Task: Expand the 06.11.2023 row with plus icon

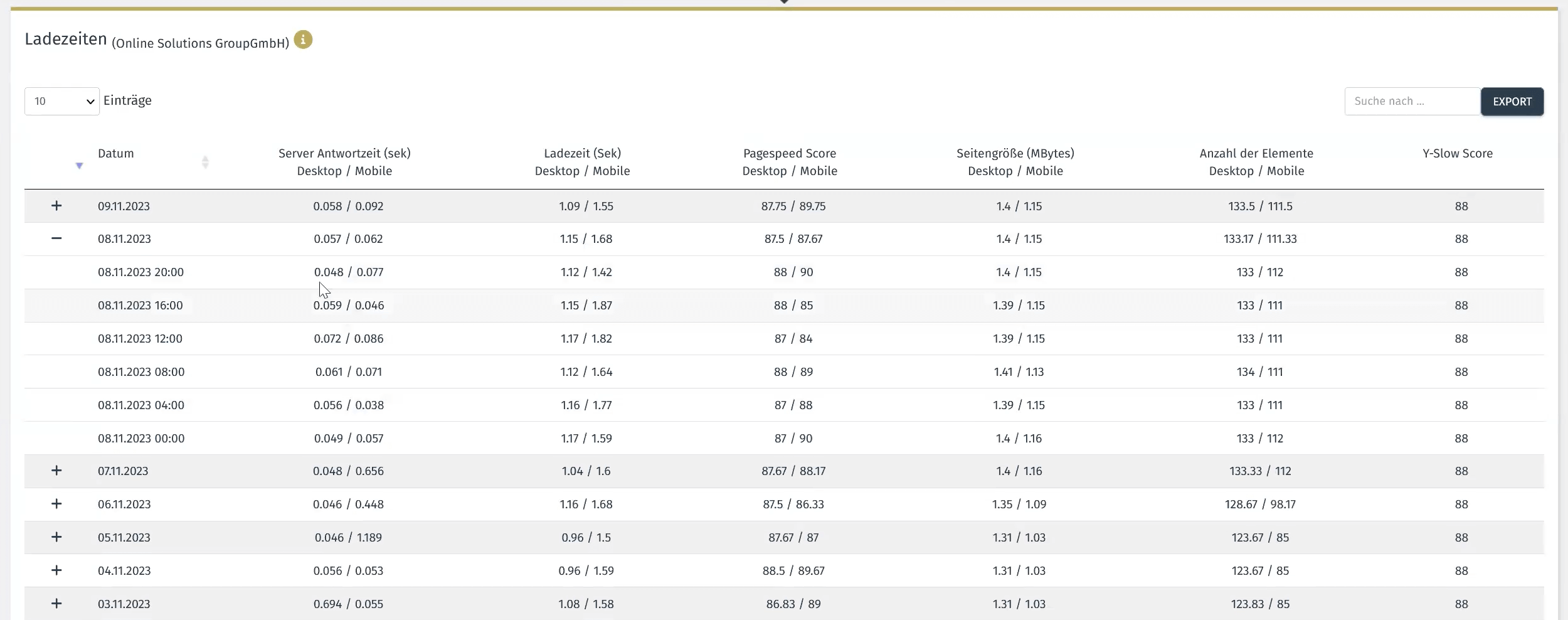Action: point(56,504)
